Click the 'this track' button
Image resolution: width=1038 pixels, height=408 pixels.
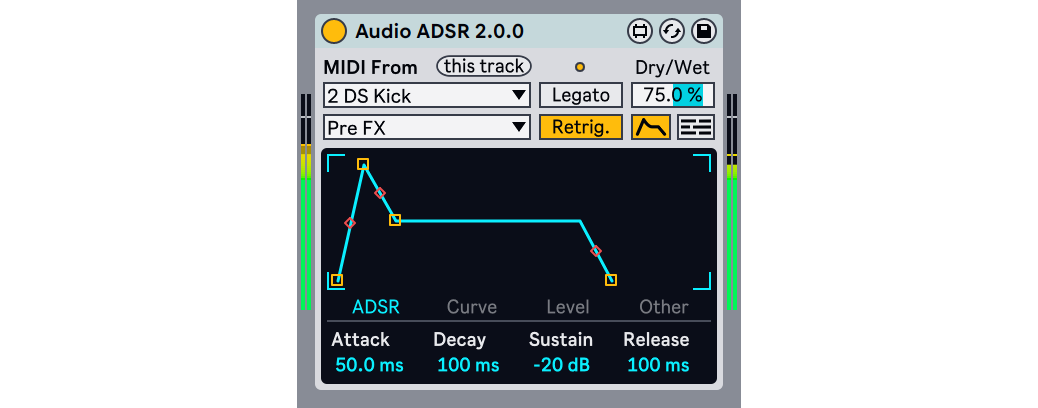(484, 67)
